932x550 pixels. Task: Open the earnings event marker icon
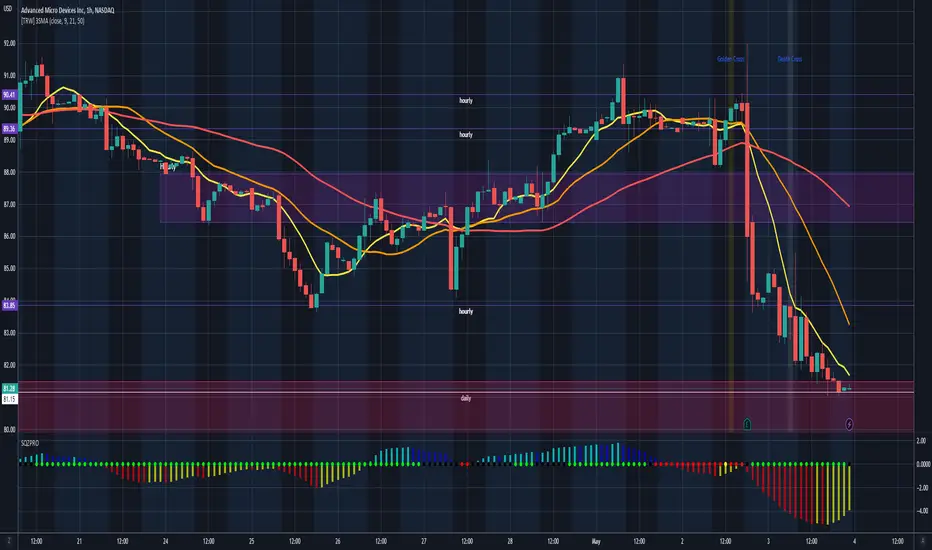point(747,424)
